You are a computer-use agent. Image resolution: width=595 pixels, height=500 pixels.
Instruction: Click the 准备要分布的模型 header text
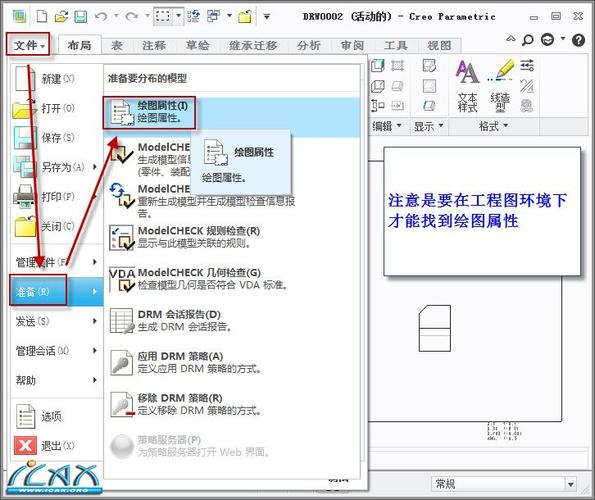click(147, 79)
